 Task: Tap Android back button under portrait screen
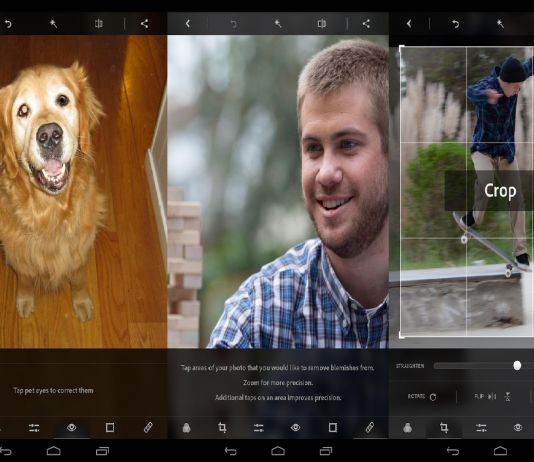231,451
